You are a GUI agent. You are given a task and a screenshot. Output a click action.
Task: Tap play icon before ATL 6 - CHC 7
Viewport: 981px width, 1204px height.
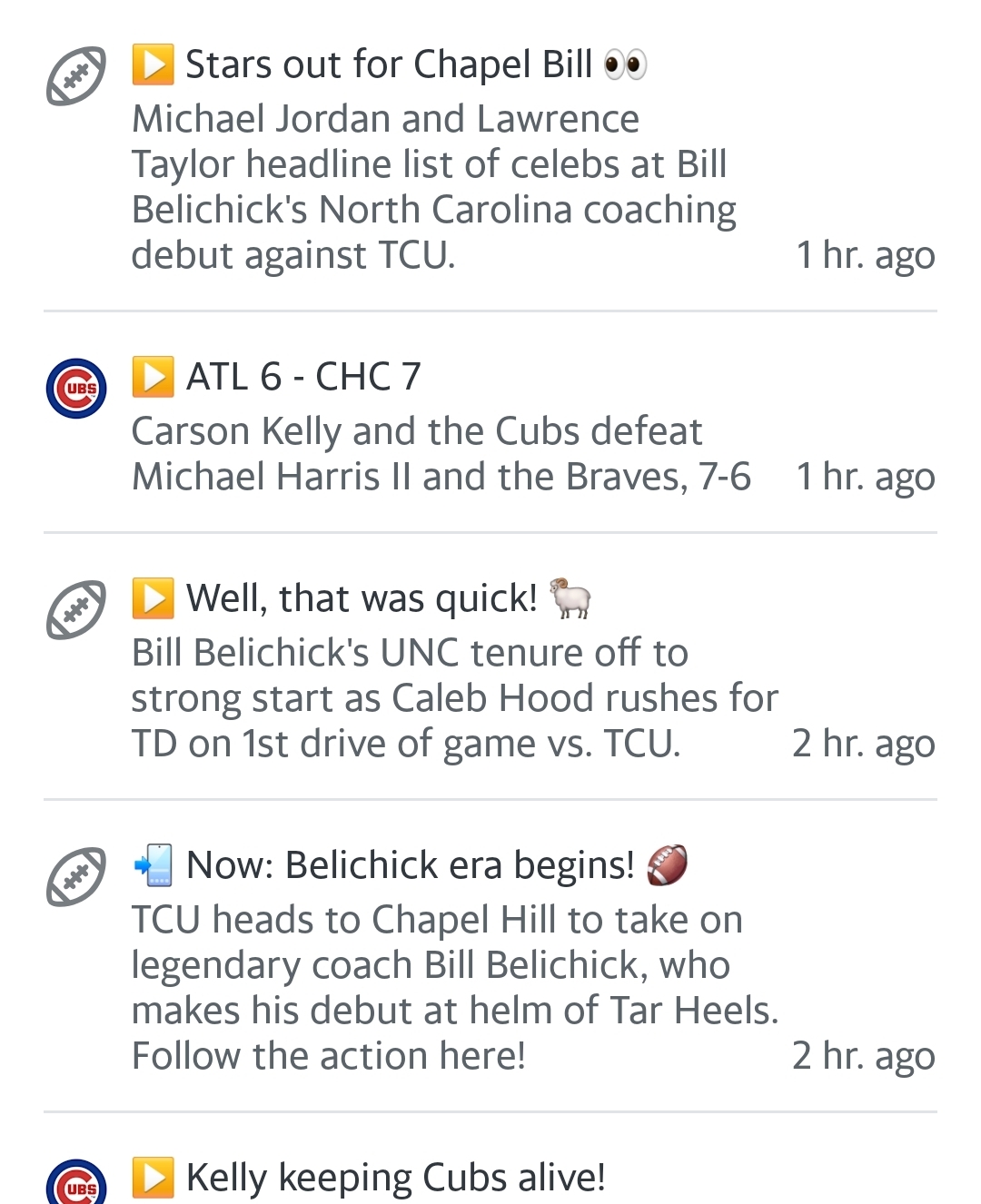153,377
